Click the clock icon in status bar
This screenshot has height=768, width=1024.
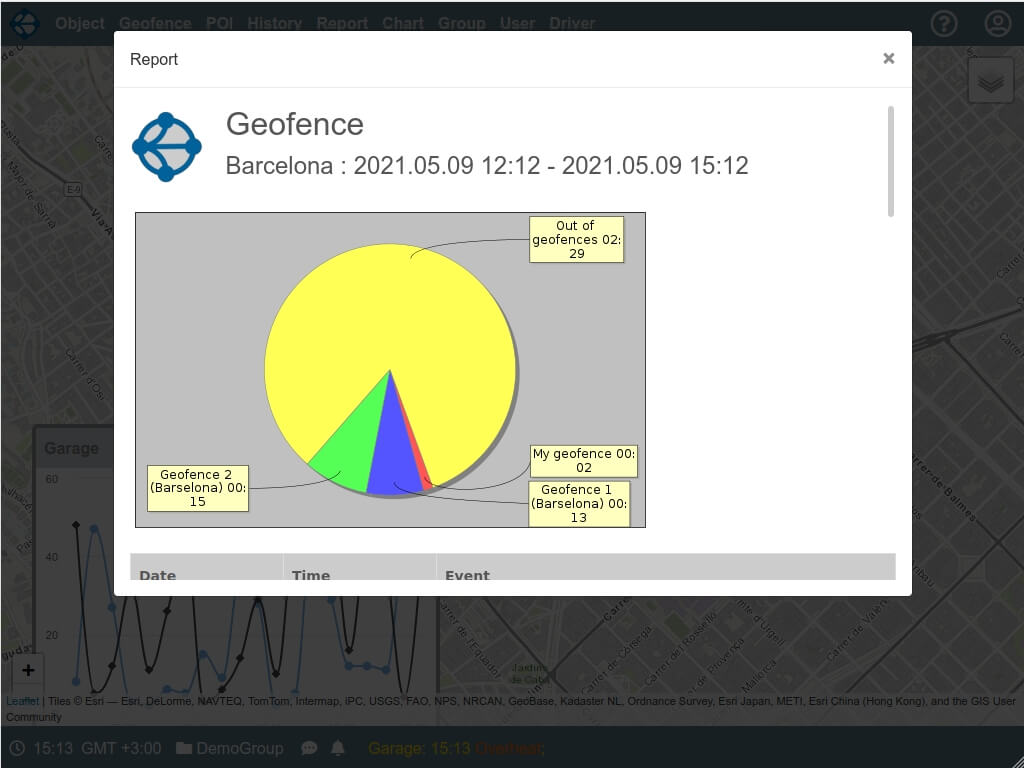[x=17, y=748]
